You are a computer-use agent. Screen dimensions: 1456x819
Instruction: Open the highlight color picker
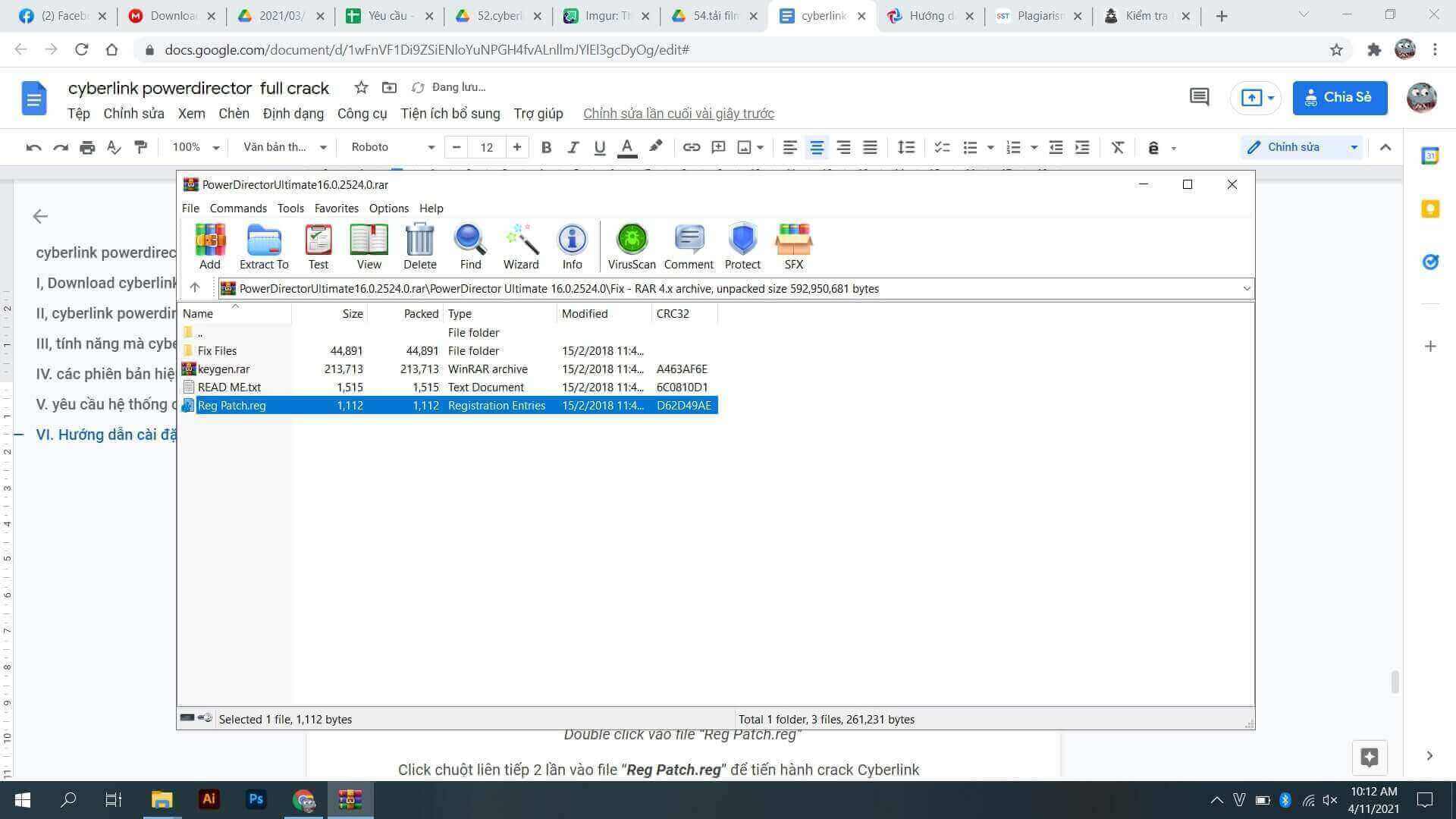pos(655,147)
